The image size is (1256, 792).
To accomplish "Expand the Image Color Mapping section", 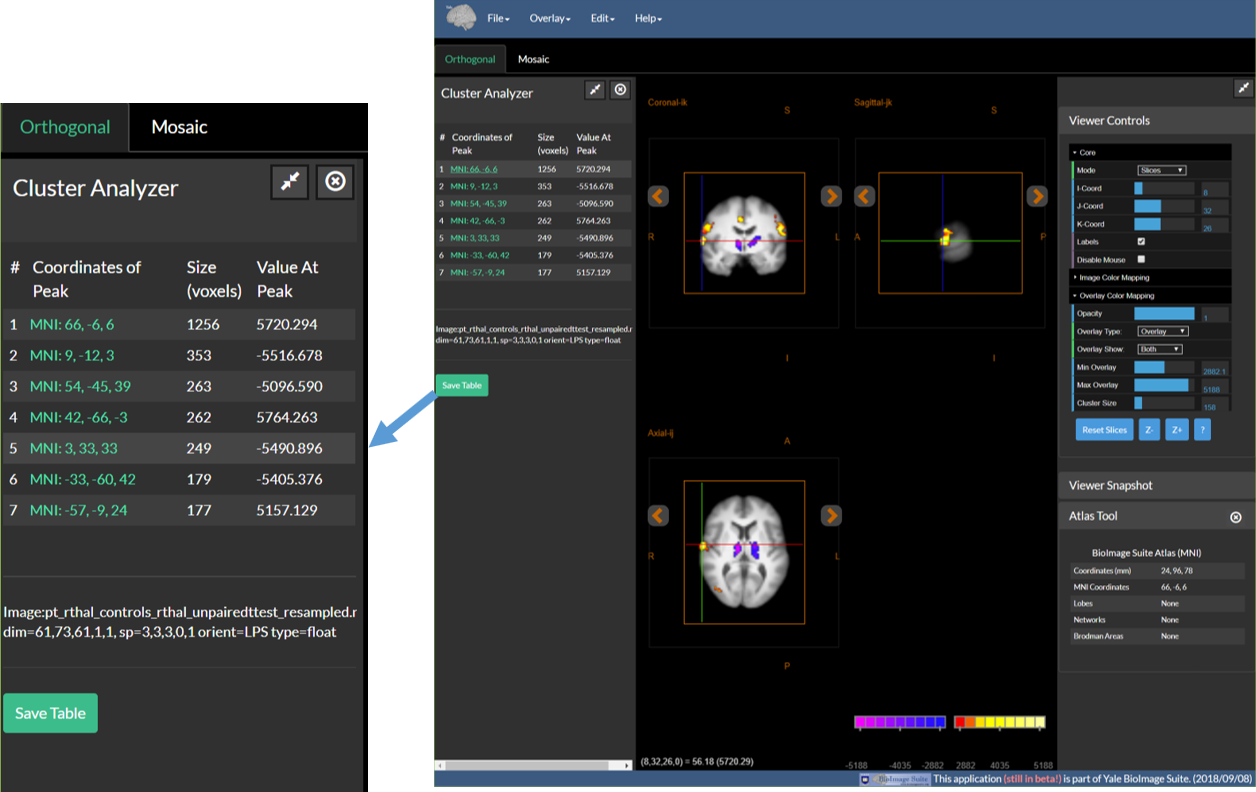I will click(x=1114, y=277).
